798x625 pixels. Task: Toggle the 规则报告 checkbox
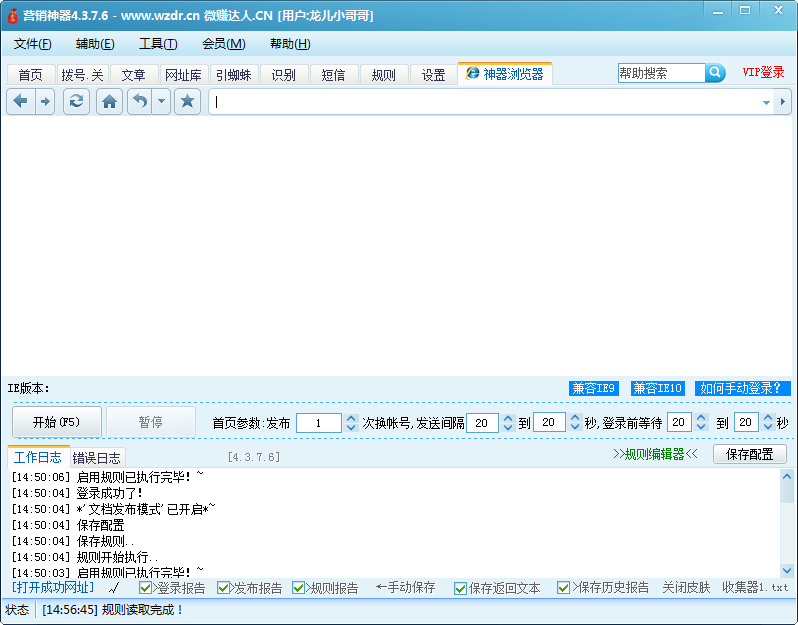pyautogui.click(x=298, y=588)
